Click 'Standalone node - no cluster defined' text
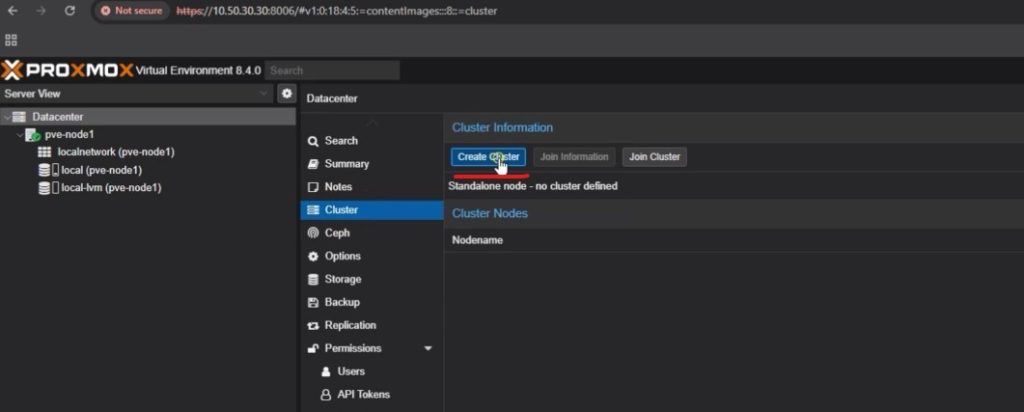Viewport: 1024px width, 412px height. tap(533, 186)
